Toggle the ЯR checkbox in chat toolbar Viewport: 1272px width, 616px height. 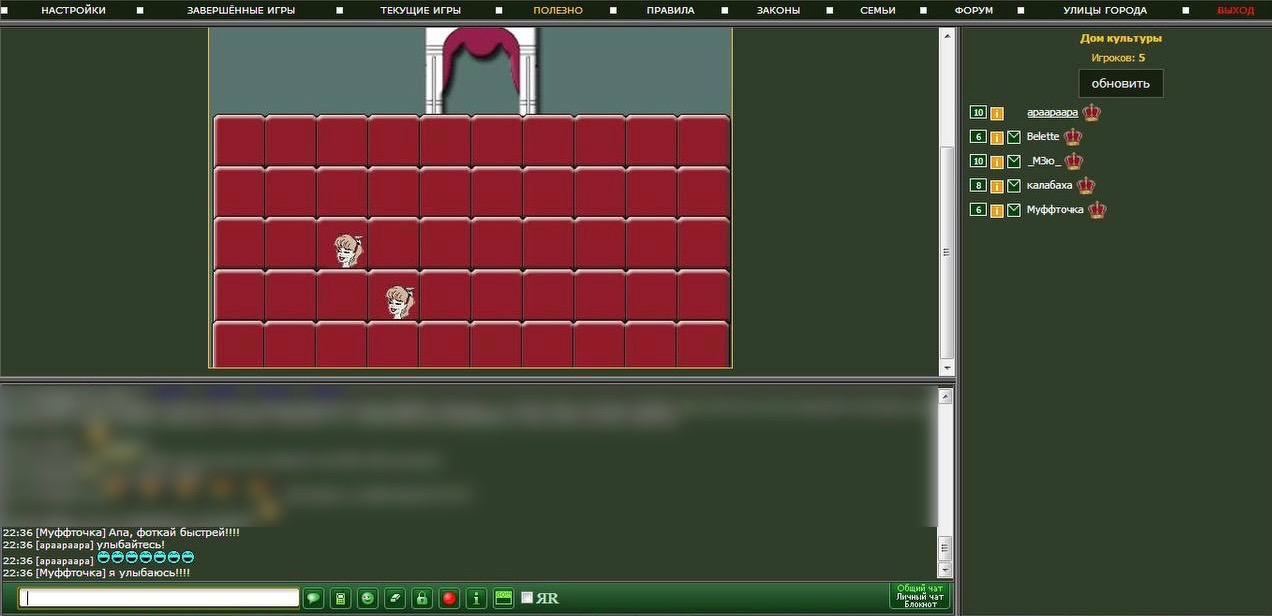(x=527, y=598)
